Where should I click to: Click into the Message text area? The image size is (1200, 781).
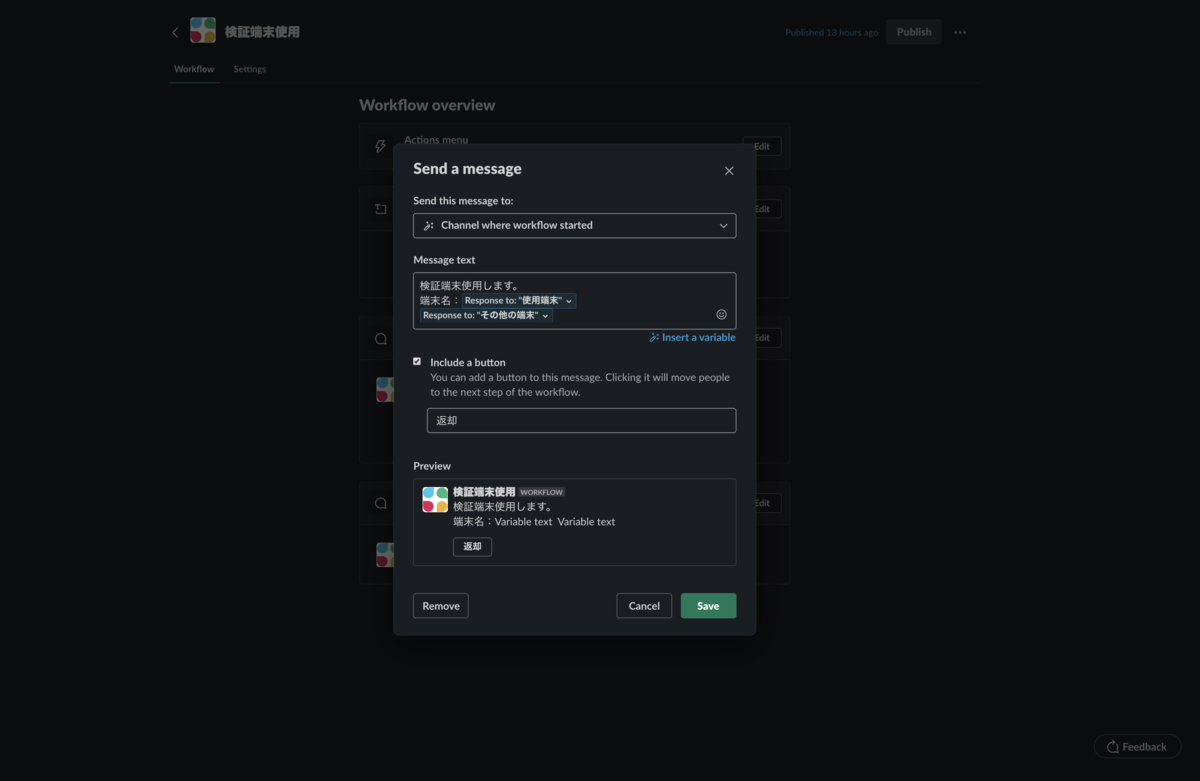[574, 301]
